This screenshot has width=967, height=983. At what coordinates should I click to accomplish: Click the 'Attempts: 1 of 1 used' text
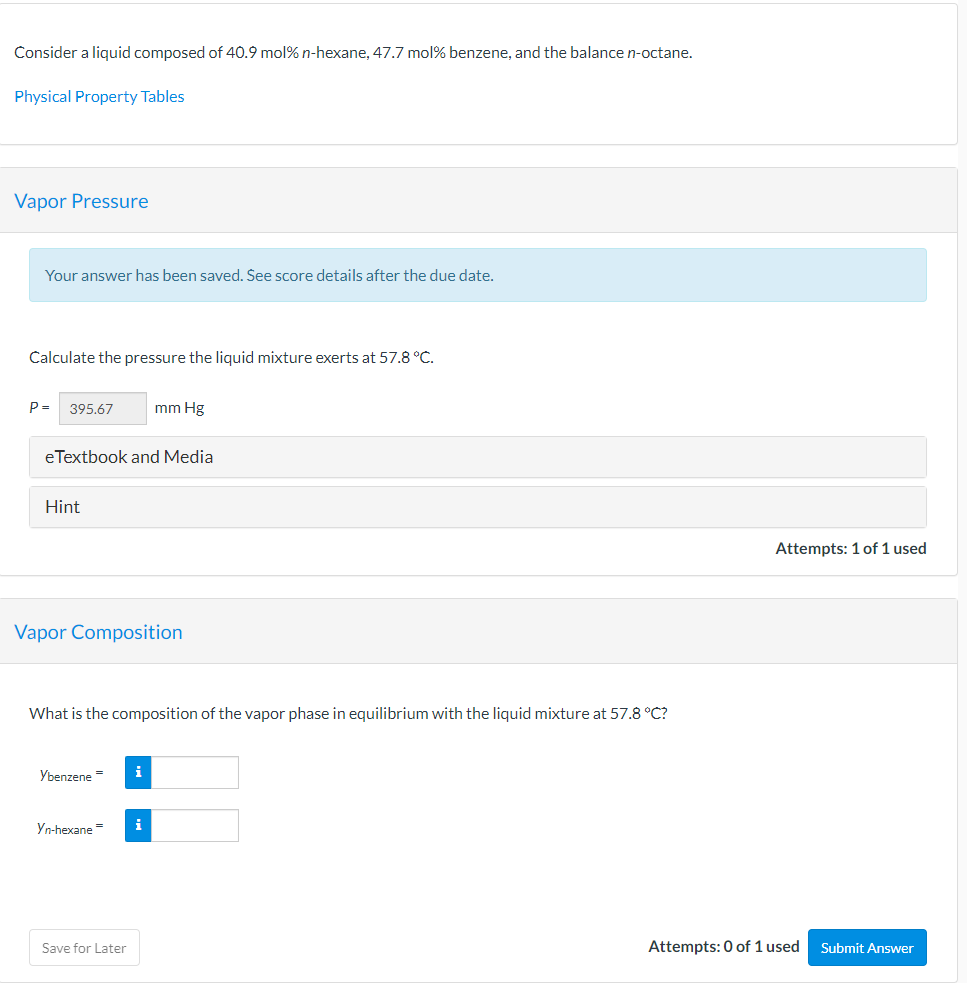point(850,548)
